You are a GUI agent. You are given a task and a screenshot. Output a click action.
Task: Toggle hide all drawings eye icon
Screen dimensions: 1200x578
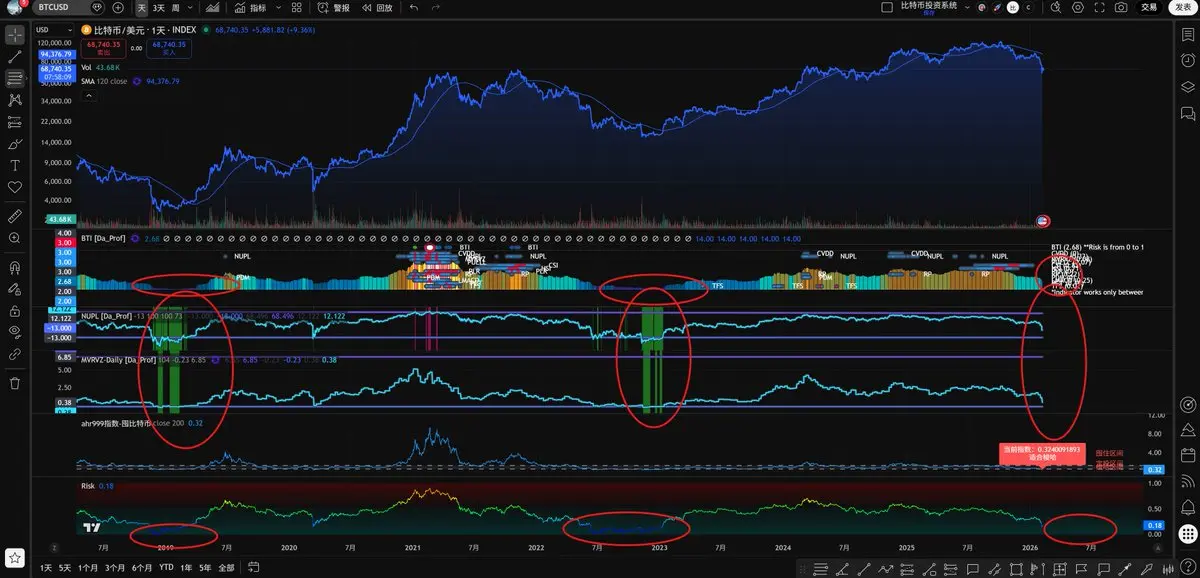click(x=15, y=331)
